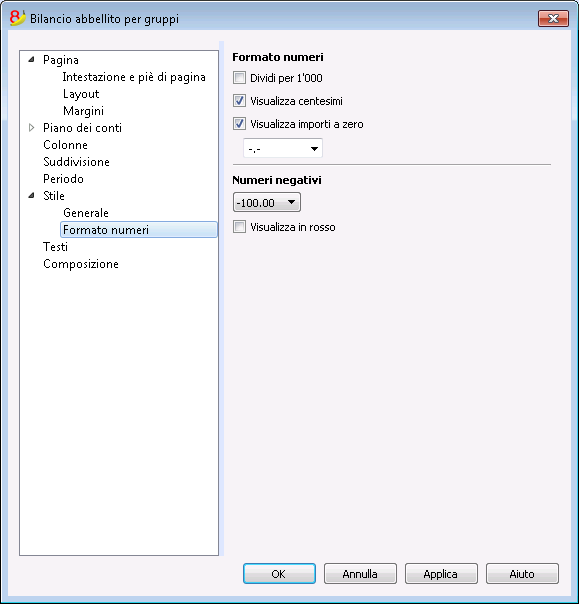Open the Periodo section

click(63, 179)
